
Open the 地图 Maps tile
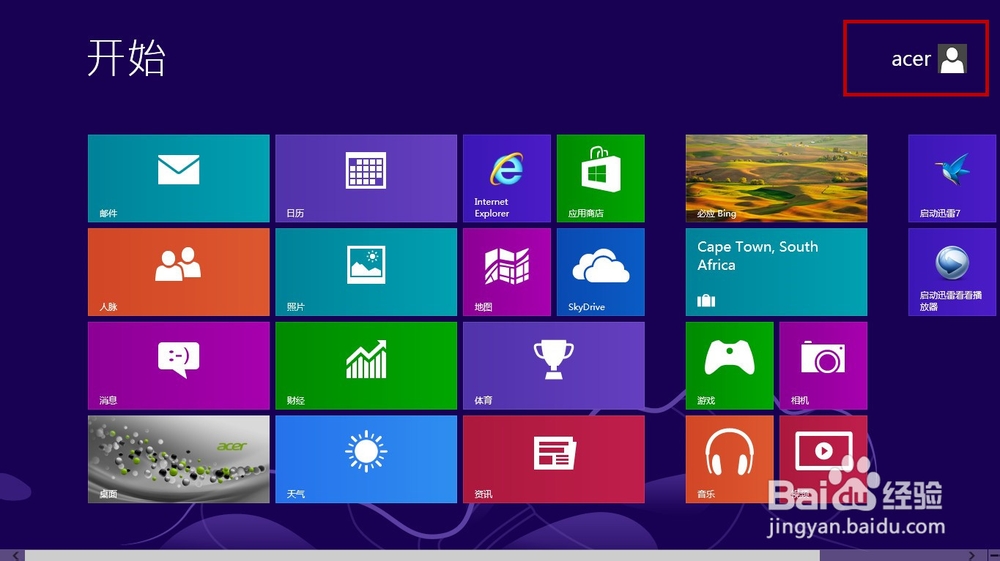(507, 272)
